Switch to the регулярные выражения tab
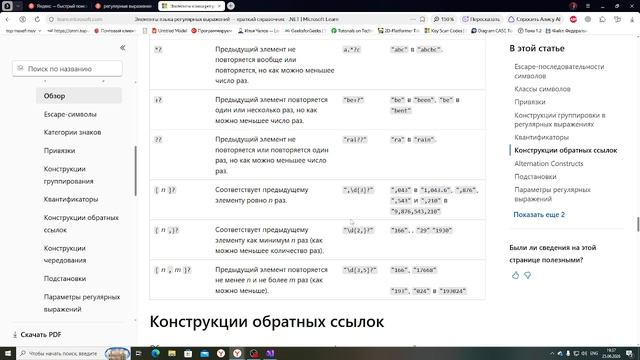Image resolution: width=640 pixels, height=360 pixels. pos(123,6)
